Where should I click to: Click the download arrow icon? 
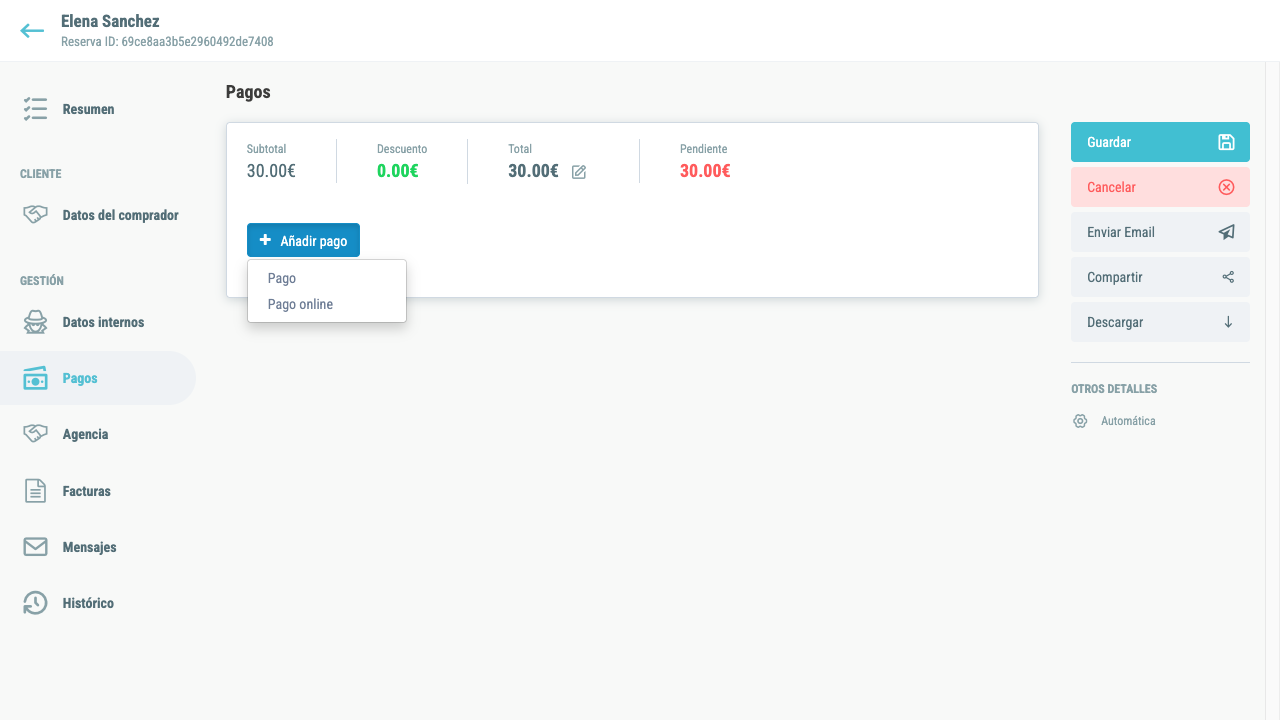pyautogui.click(x=1228, y=322)
